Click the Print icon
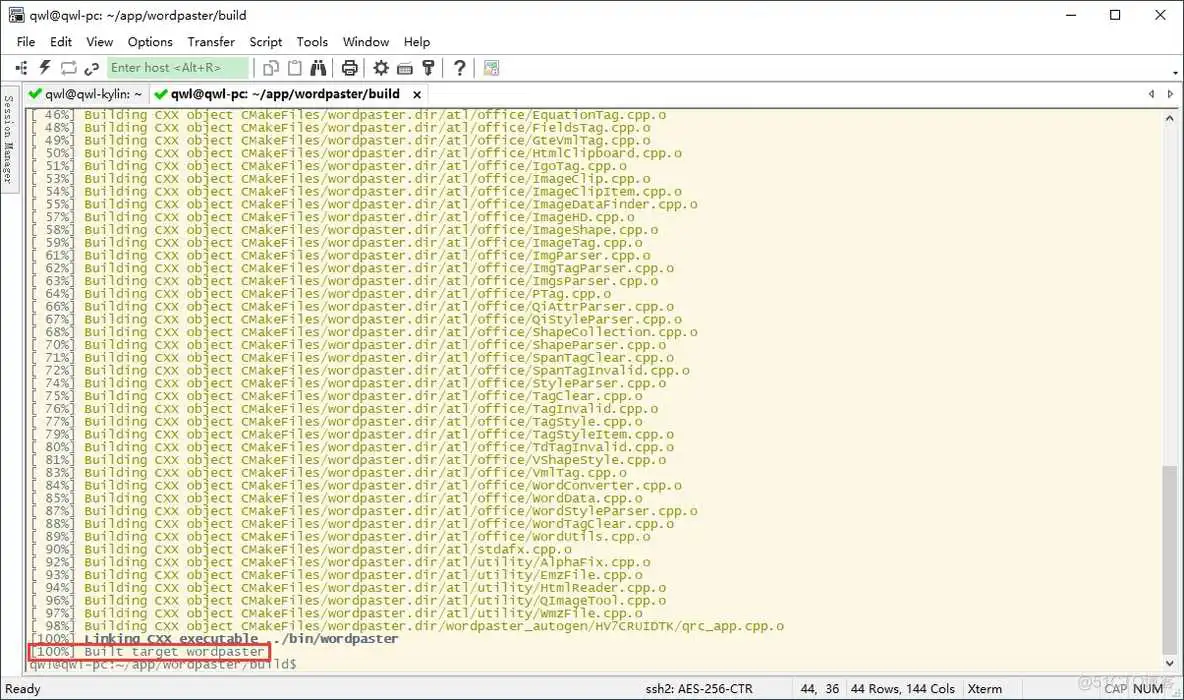Viewport: 1184px width, 700px height. (349, 68)
